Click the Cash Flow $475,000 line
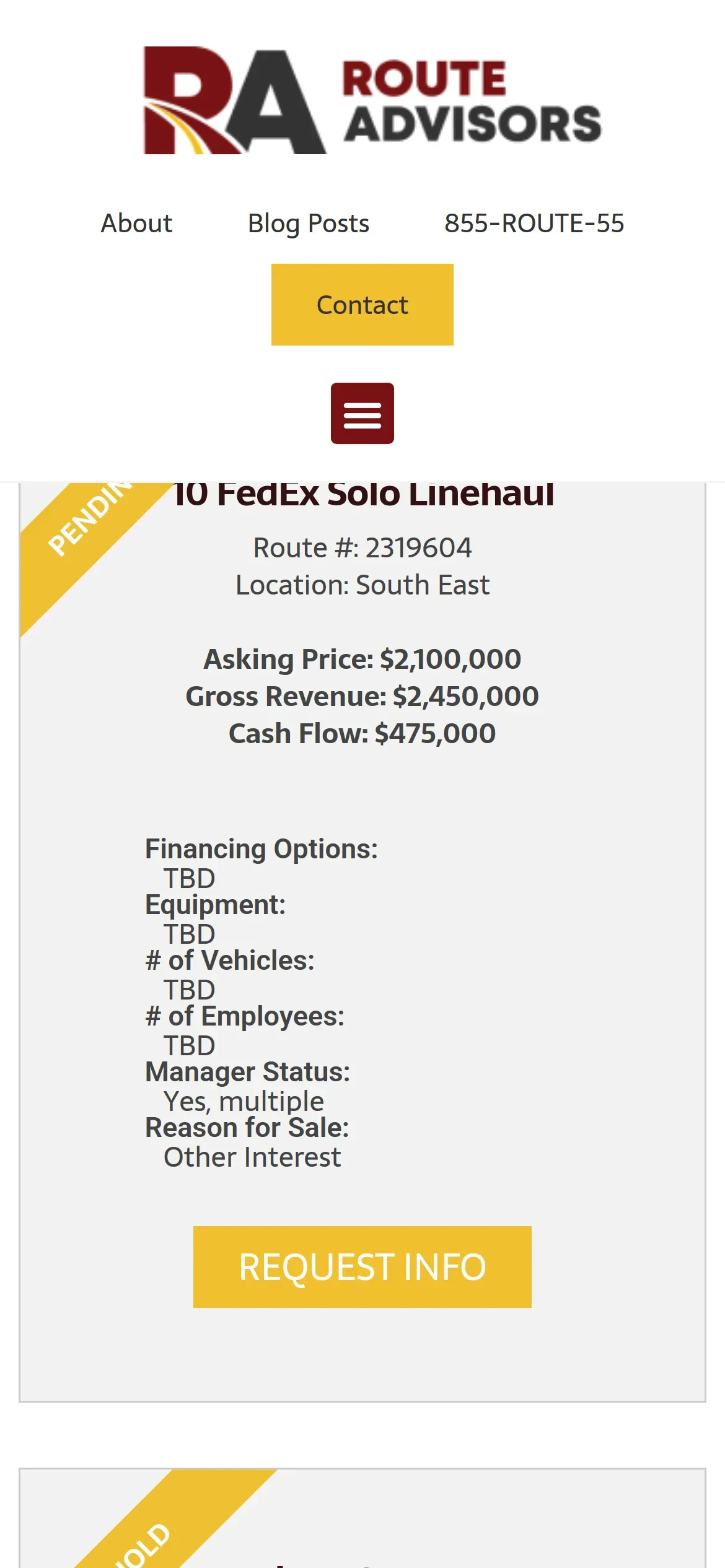The image size is (725, 1568). coord(362,734)
